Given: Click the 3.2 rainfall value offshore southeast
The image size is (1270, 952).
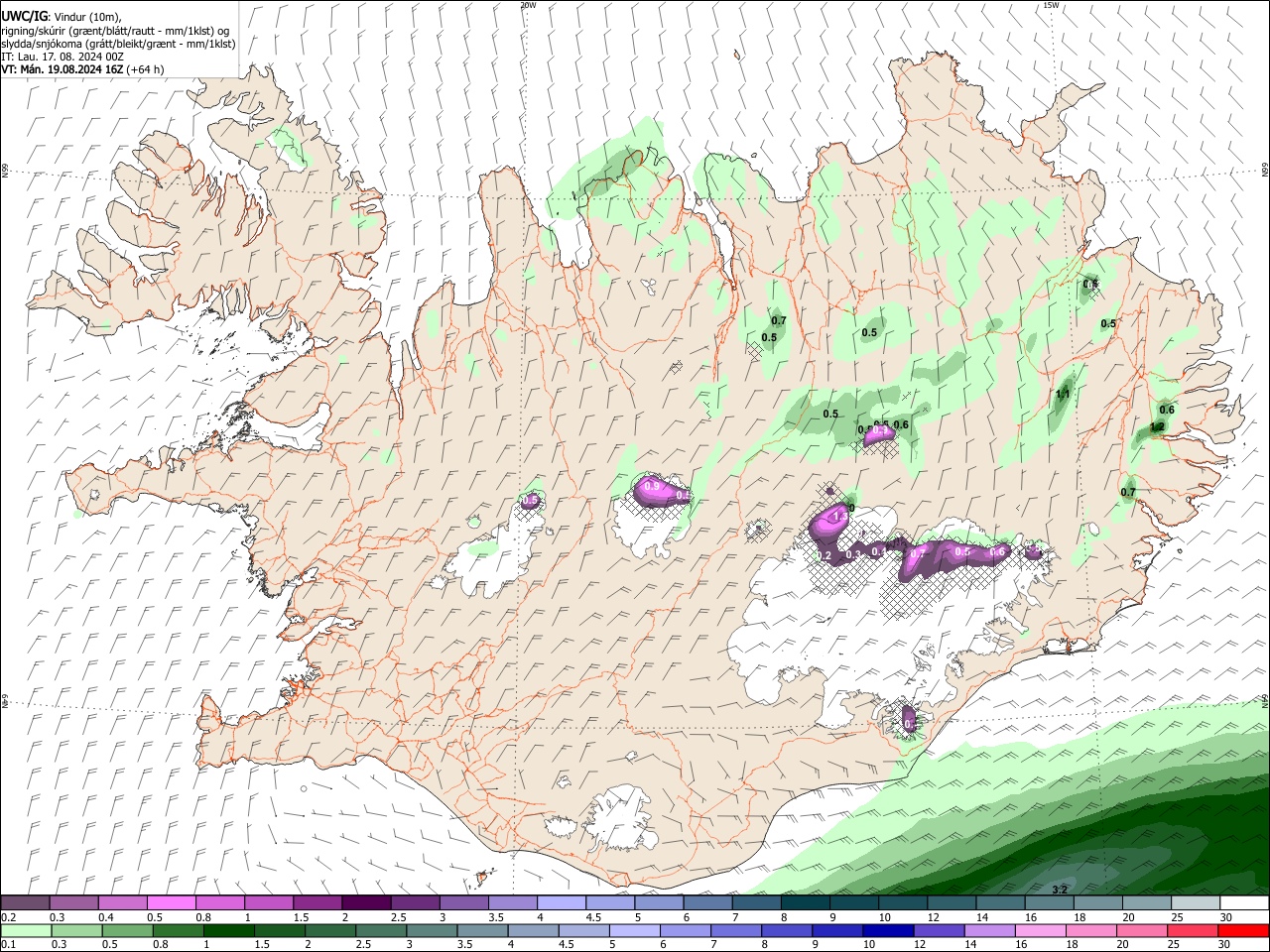Looking at the screenshot, I should click(x=1059, y=890).
